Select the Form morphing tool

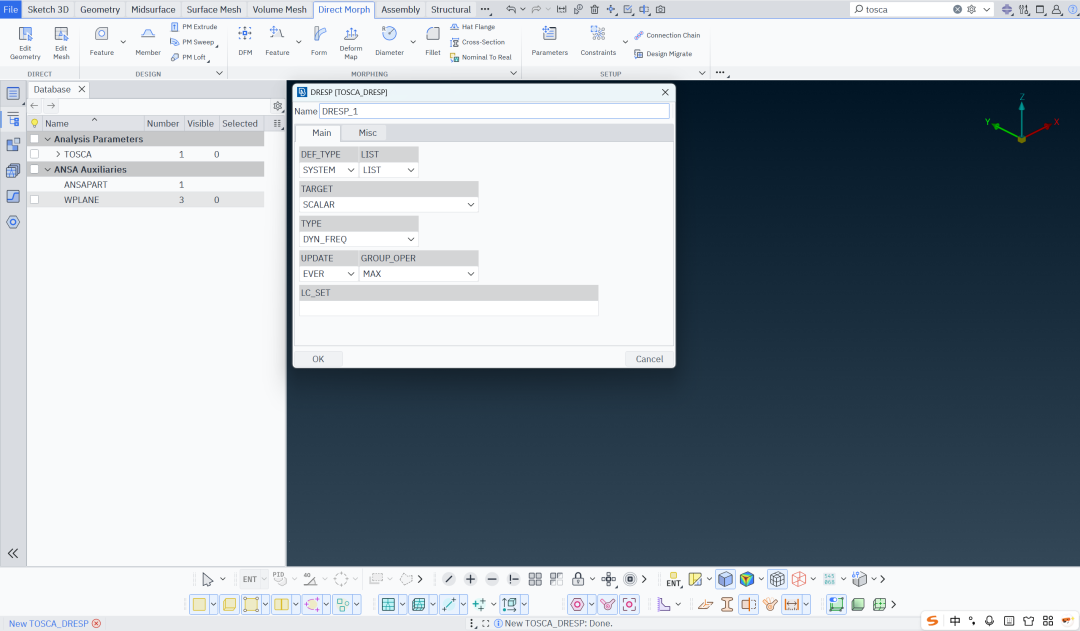coord(319,43)
